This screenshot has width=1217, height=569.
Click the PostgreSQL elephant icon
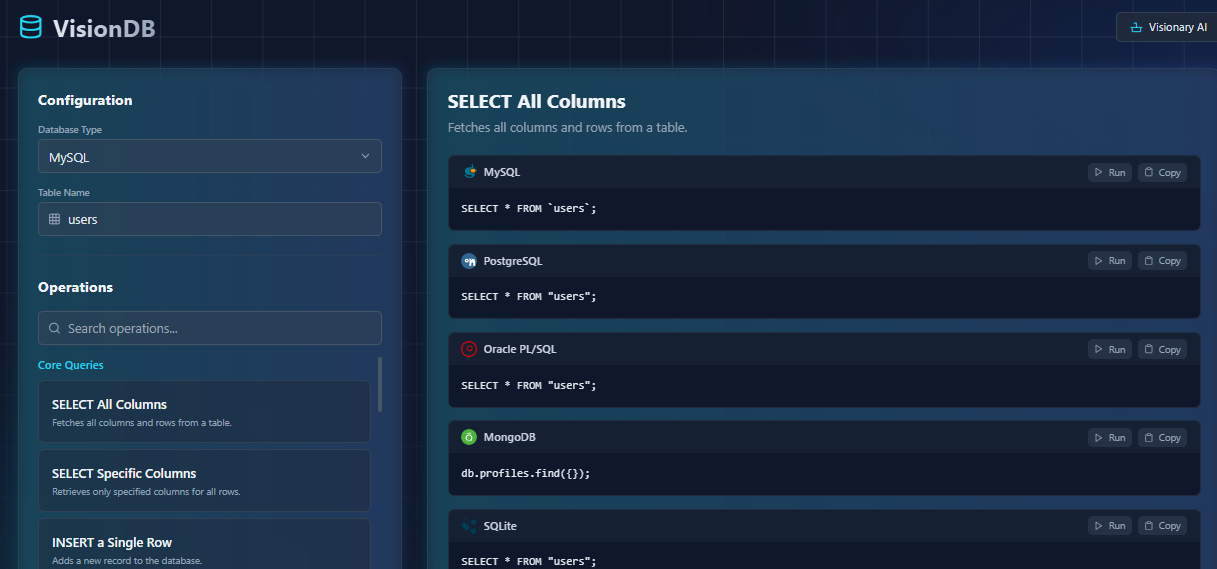tap(469, 260)
